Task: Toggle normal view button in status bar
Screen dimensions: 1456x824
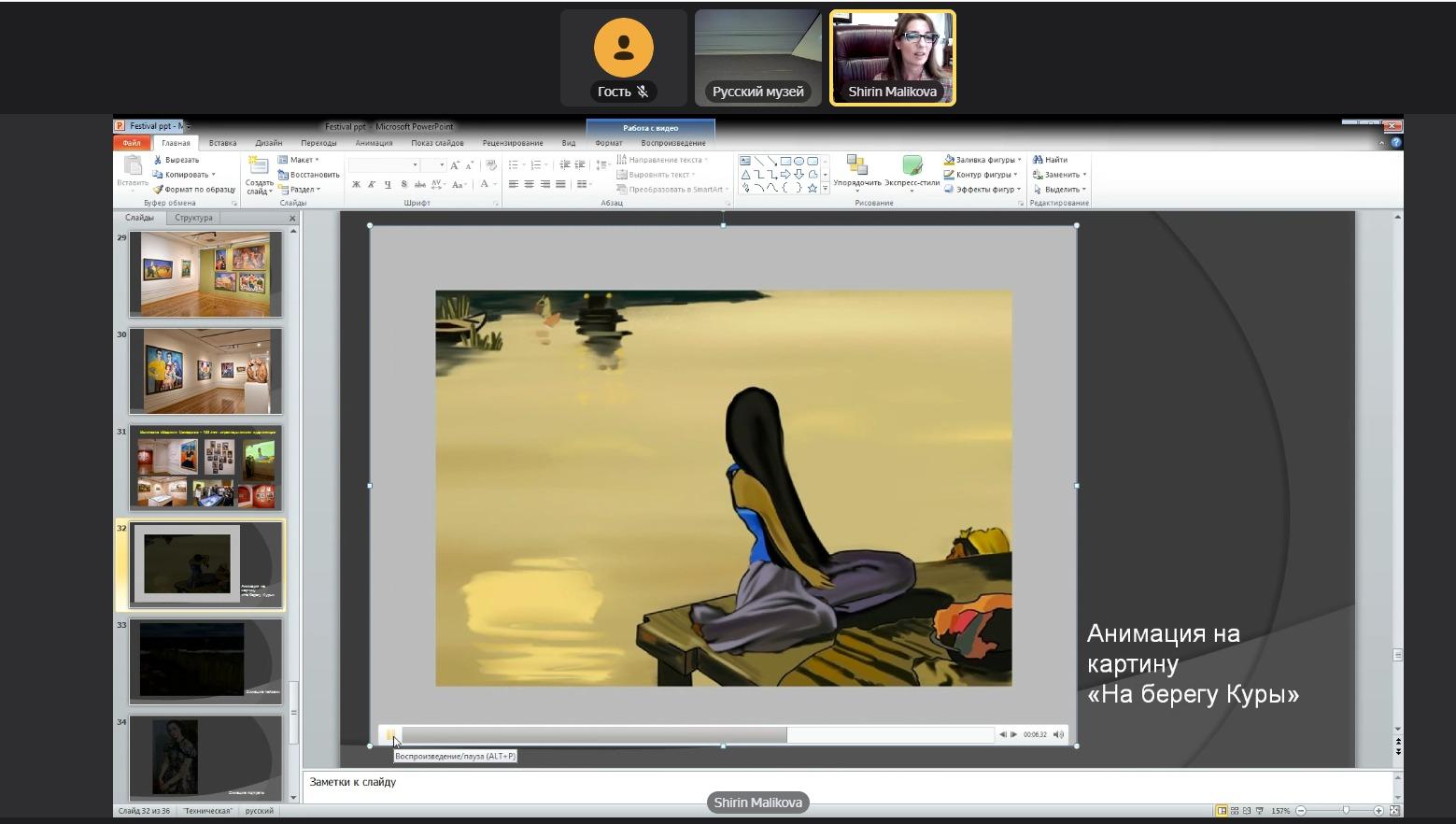Action: [1222, 811]
